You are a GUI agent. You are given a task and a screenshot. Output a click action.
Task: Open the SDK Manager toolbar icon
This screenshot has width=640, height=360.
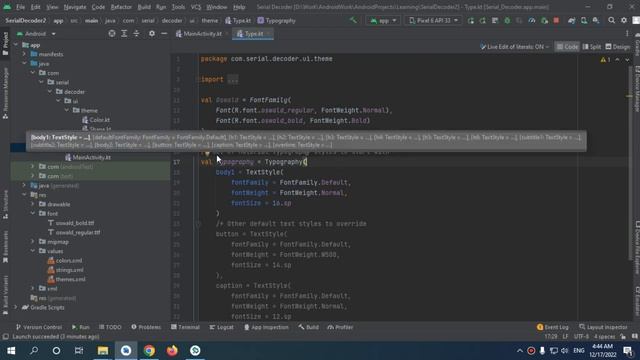pyautogui.click(x=596, y=20)
